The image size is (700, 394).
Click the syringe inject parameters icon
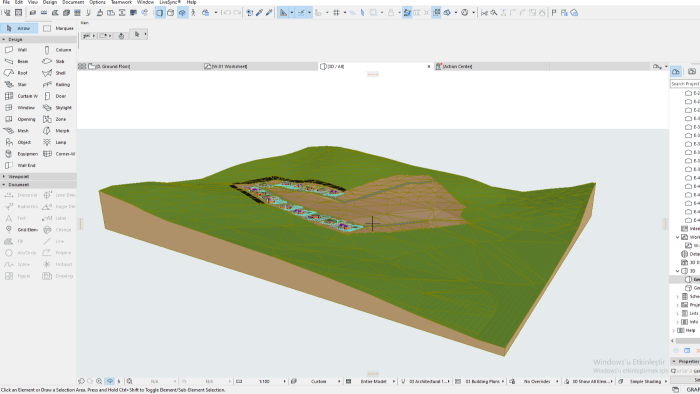(269, 12)
